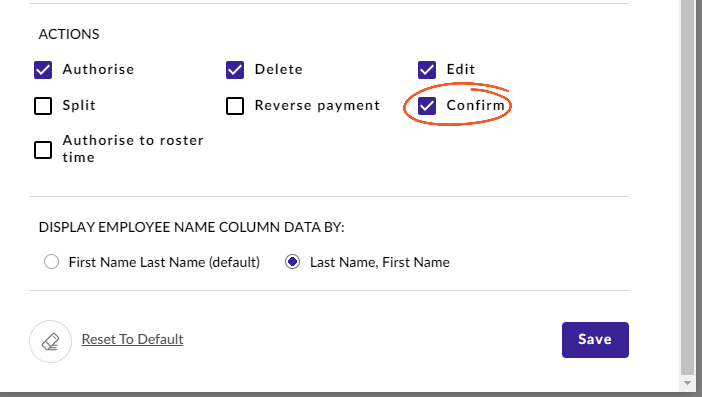Click the Reverse payment label
The width and height of the screenshot is (702, 397).
317,106
